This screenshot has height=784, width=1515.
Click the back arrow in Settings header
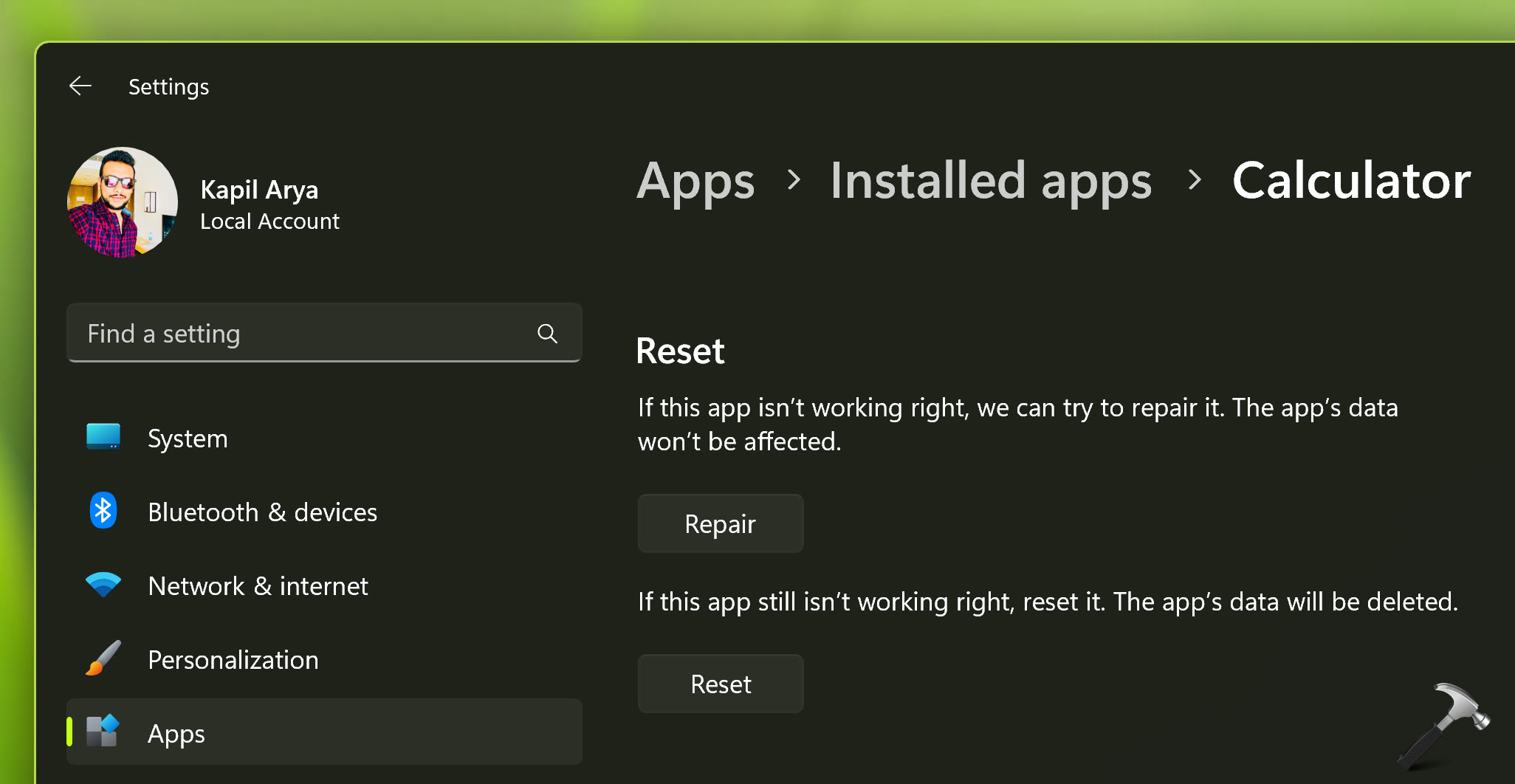pos(80,86)
